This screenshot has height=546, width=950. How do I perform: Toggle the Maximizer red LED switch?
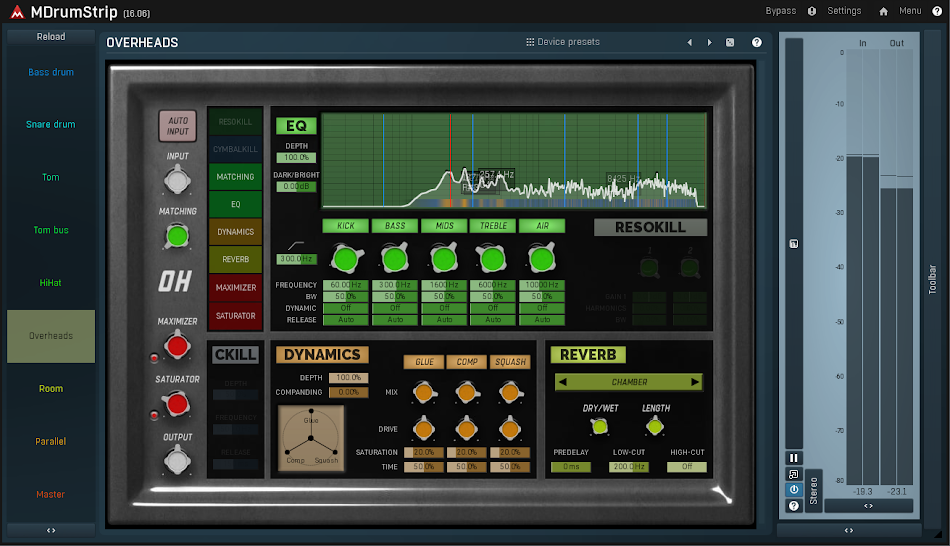pyautogui.click(x=154, y=358)
